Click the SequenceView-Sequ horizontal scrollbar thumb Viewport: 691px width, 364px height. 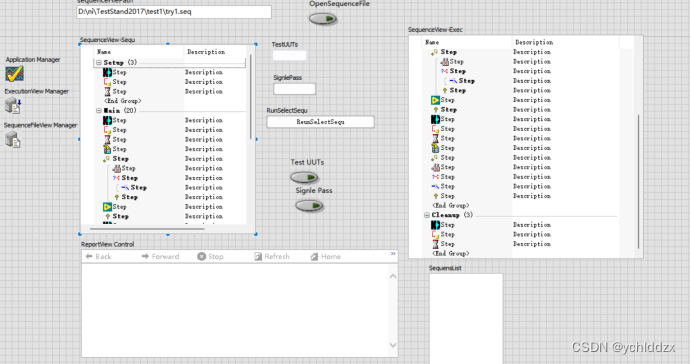pos(147,229)
